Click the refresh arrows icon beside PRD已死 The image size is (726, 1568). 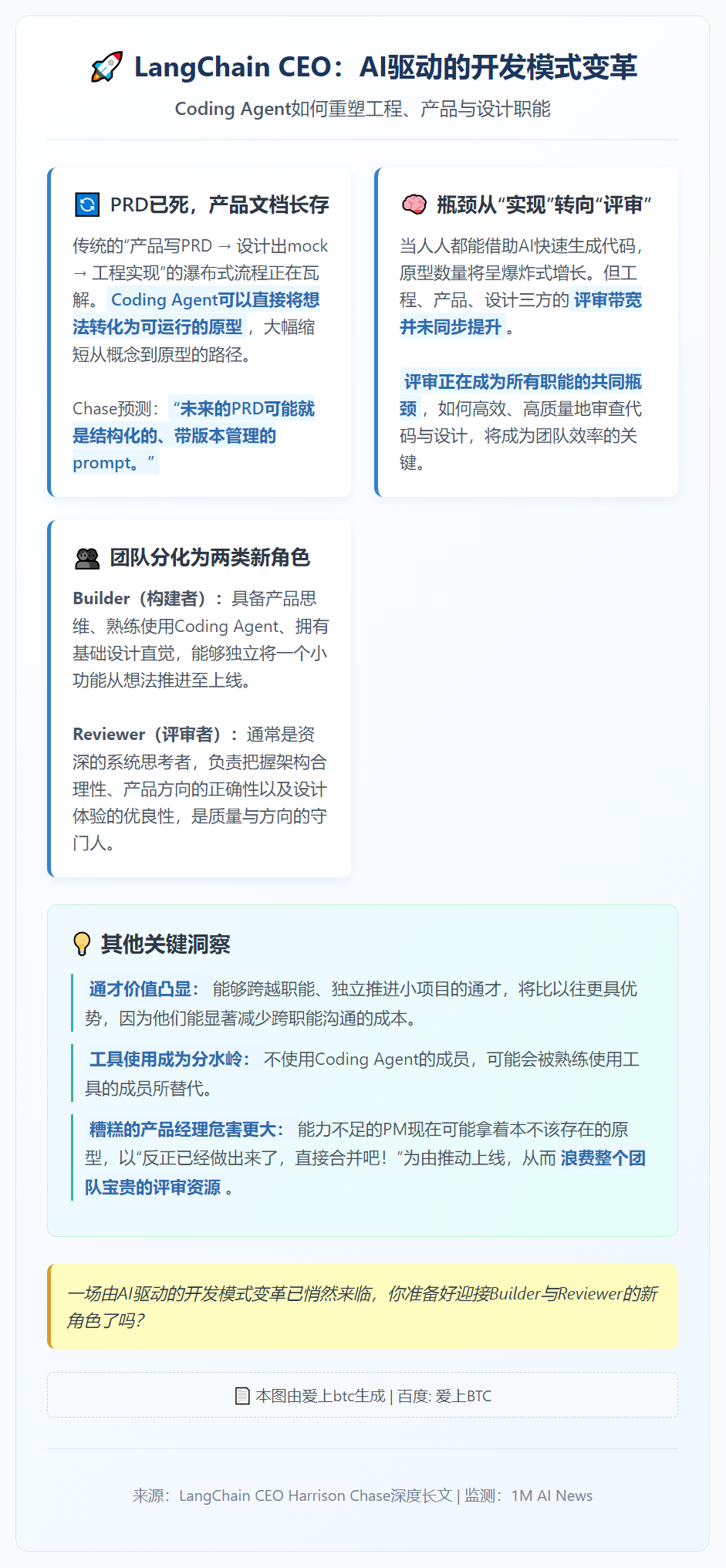tap(87, 204)
